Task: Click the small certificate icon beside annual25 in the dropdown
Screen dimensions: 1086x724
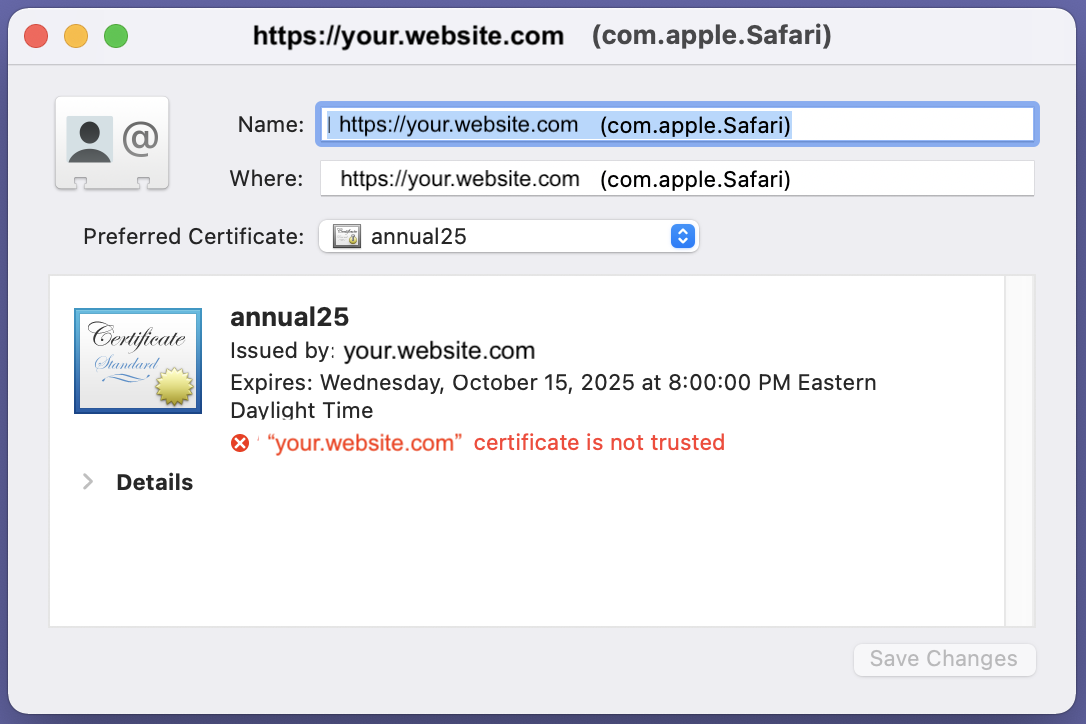Action: coord(347,236)
